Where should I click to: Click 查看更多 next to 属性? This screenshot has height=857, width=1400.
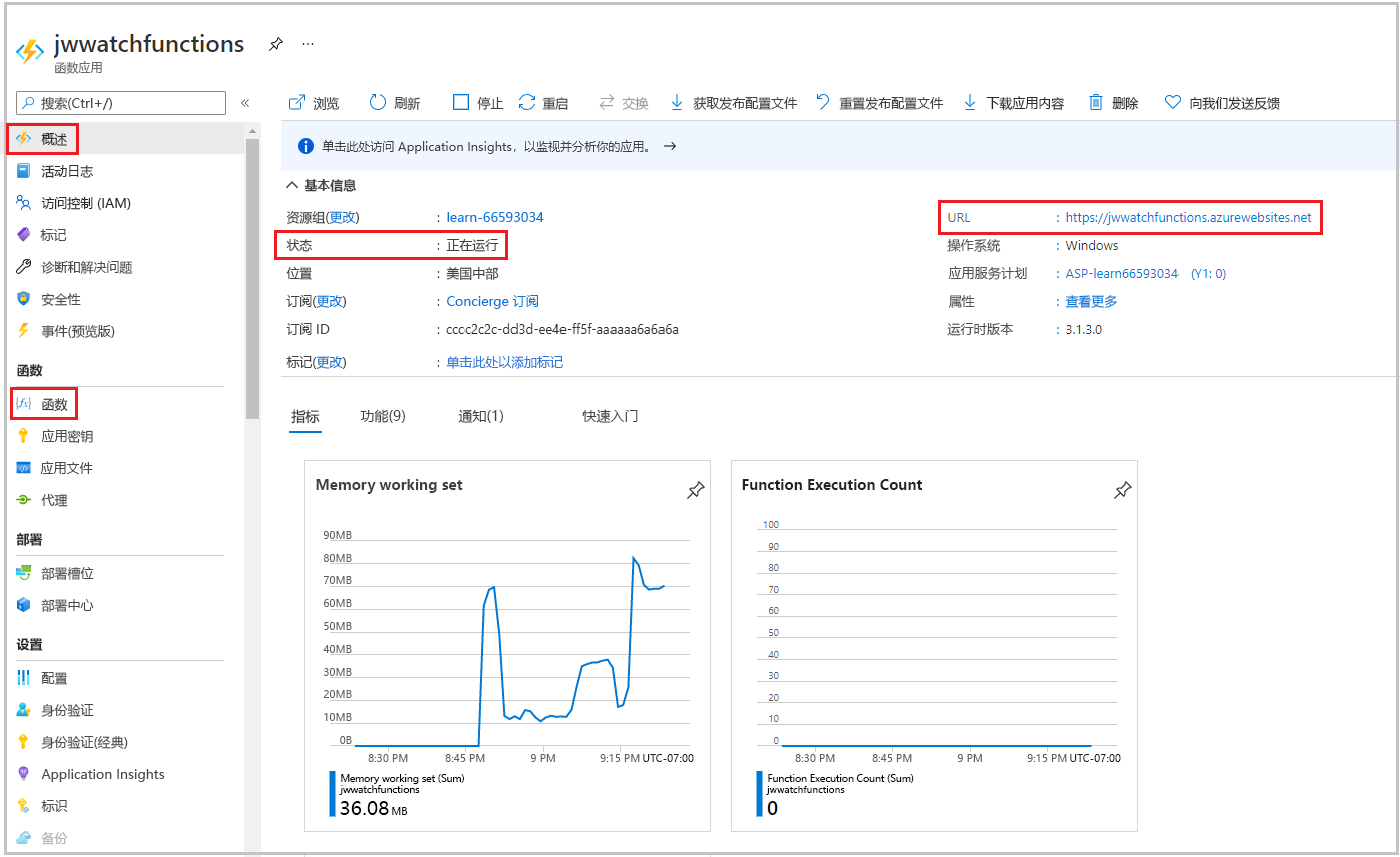point(1091,301)
